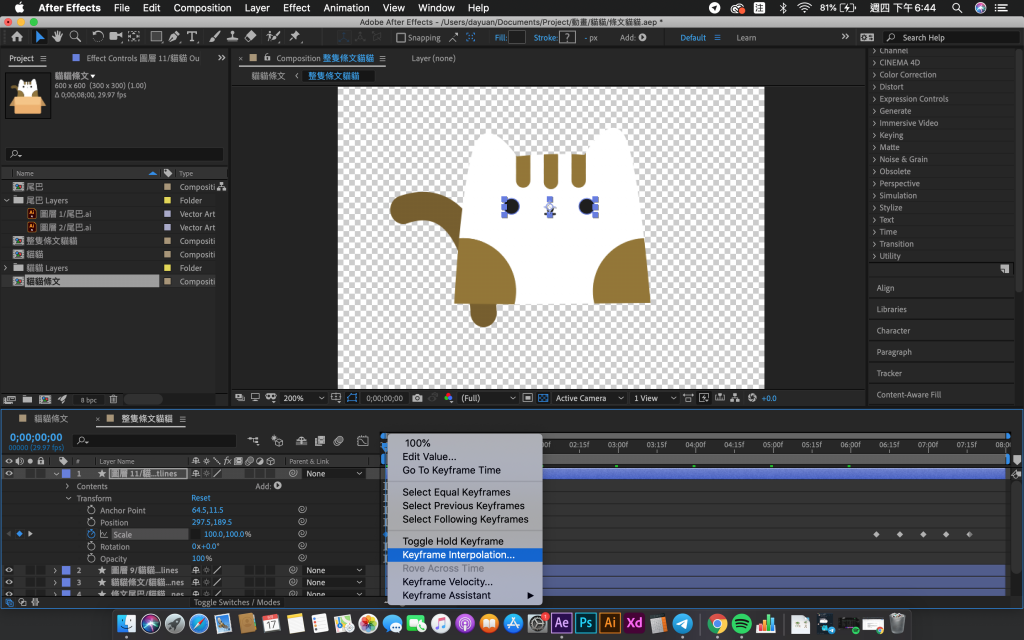Viewport: 1024px width, 640px height.
Task: Select the Zoom magnifier tool
Action: 74,37
